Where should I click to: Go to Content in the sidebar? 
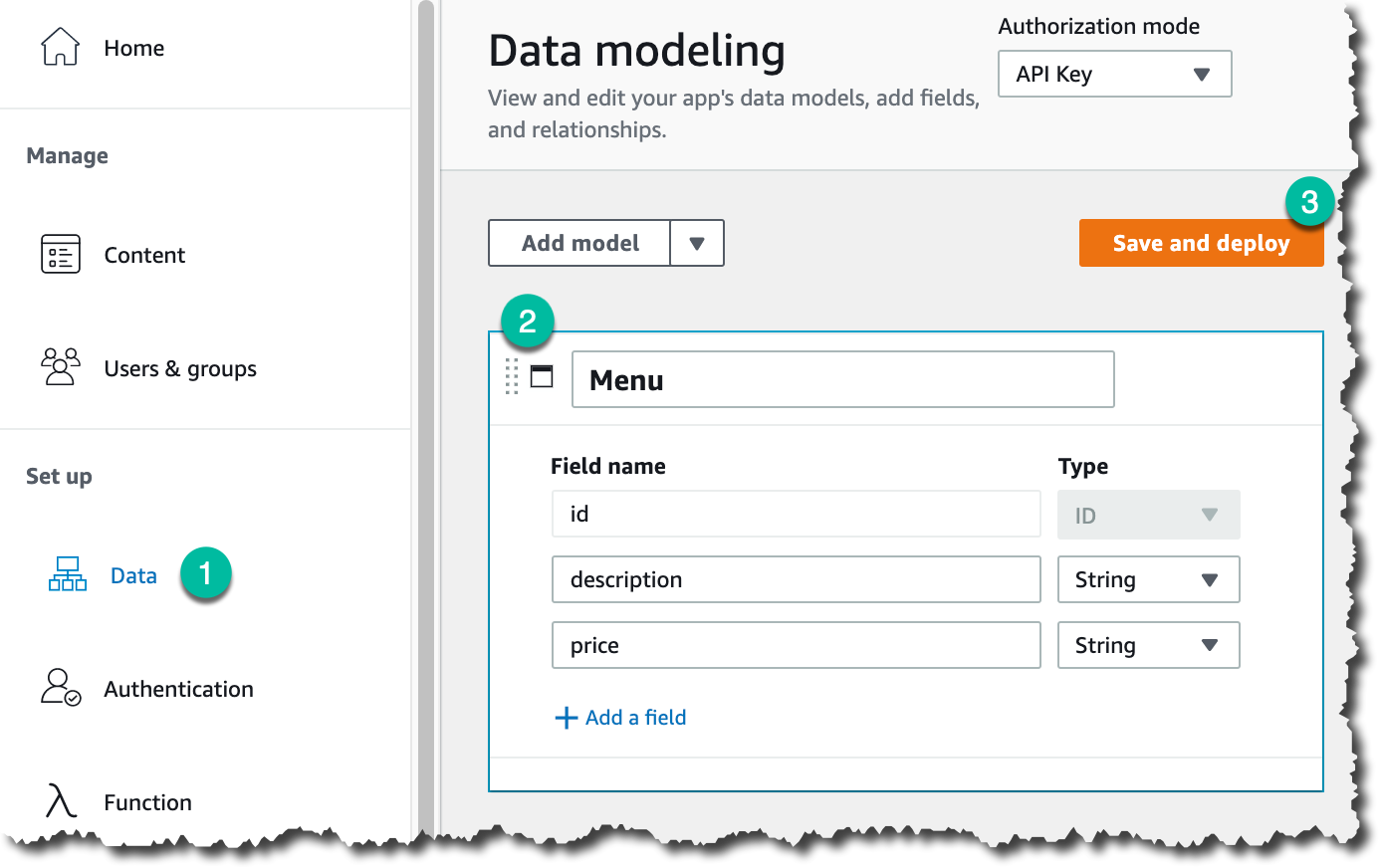coord(144,255)
